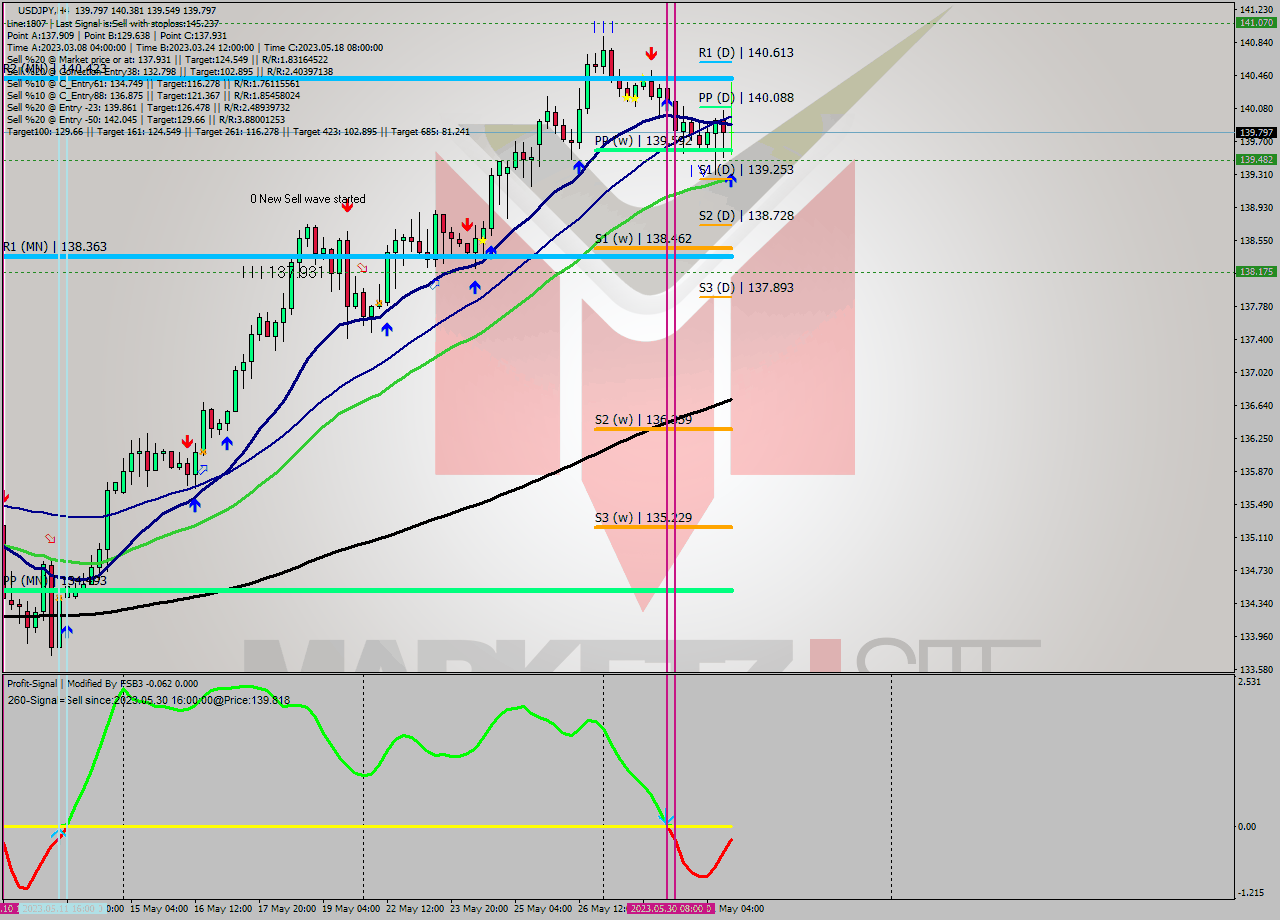This screenshot has height=920, width=1280.
Task: Click the red sell arrow above the recent high candles
Action: (651, 51)
